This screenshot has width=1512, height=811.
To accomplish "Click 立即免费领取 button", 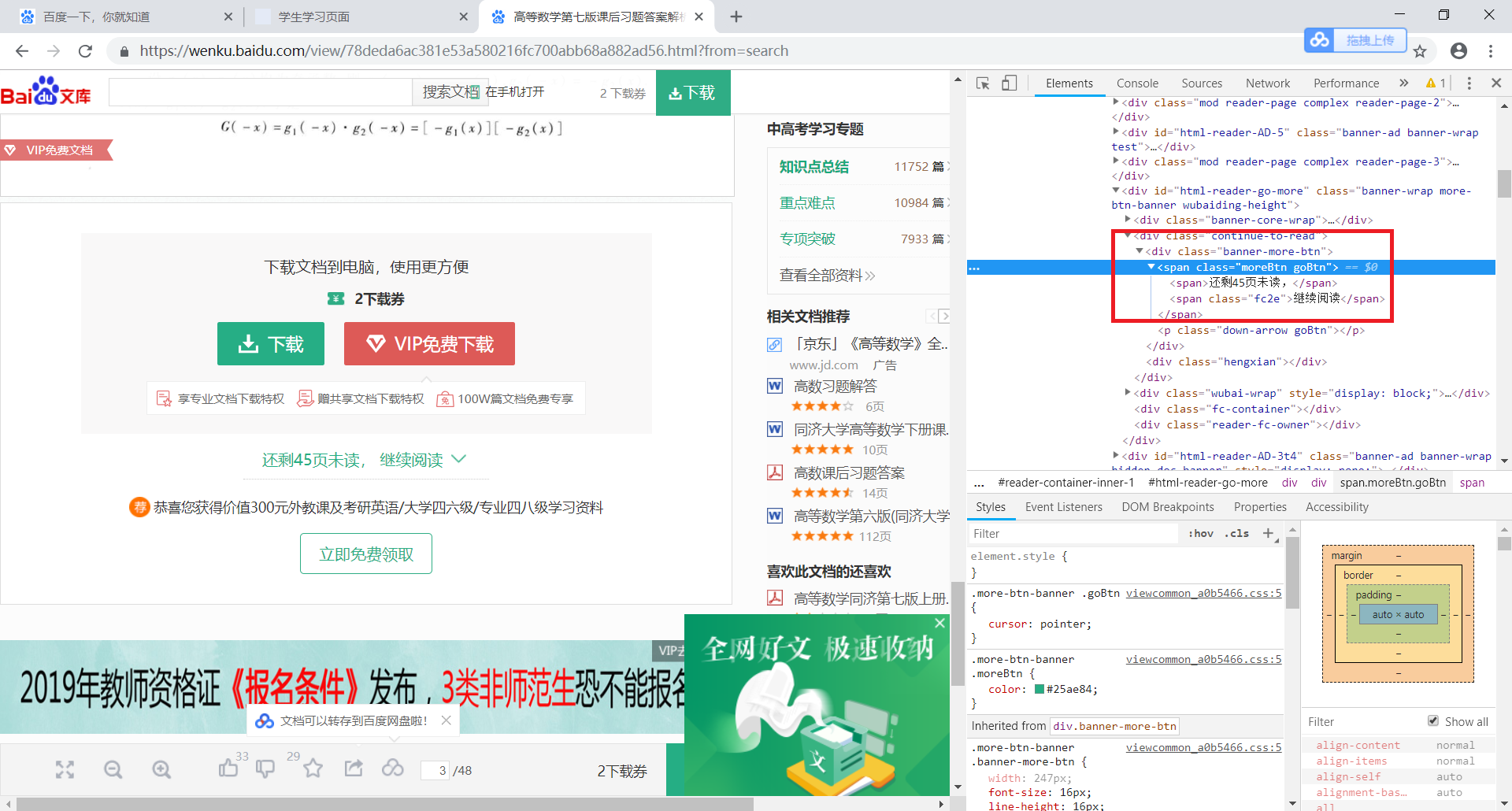I will click(366, 554).
